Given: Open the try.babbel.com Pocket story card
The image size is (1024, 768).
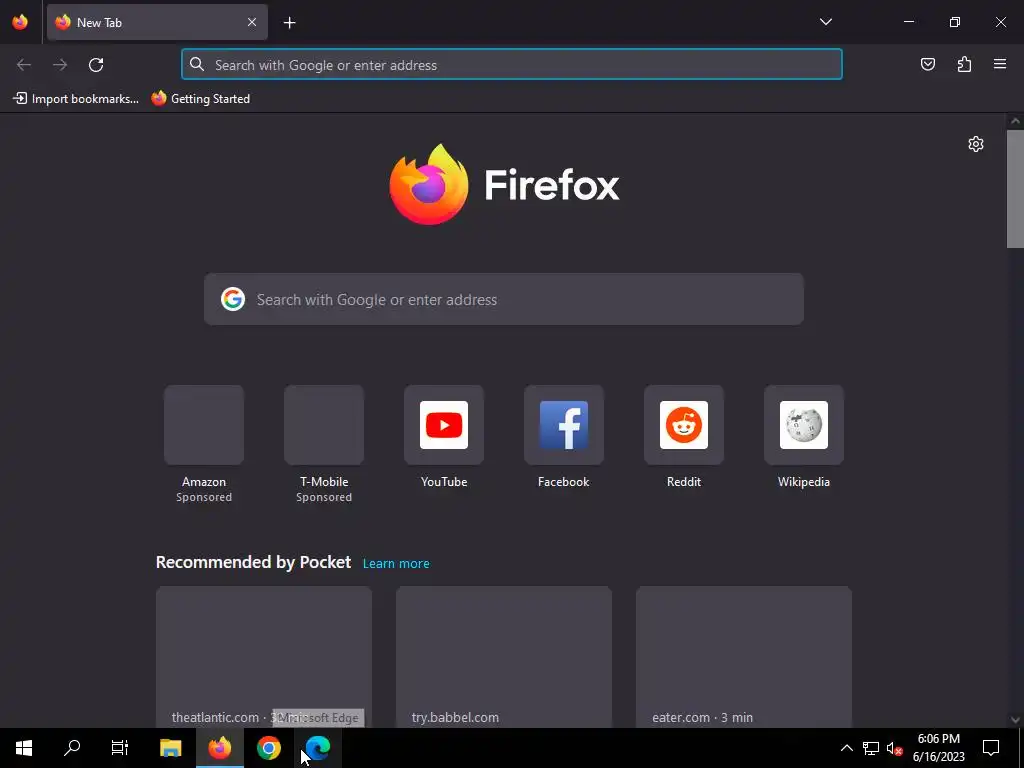Looking at the screenshot, I should coord(504,656).
